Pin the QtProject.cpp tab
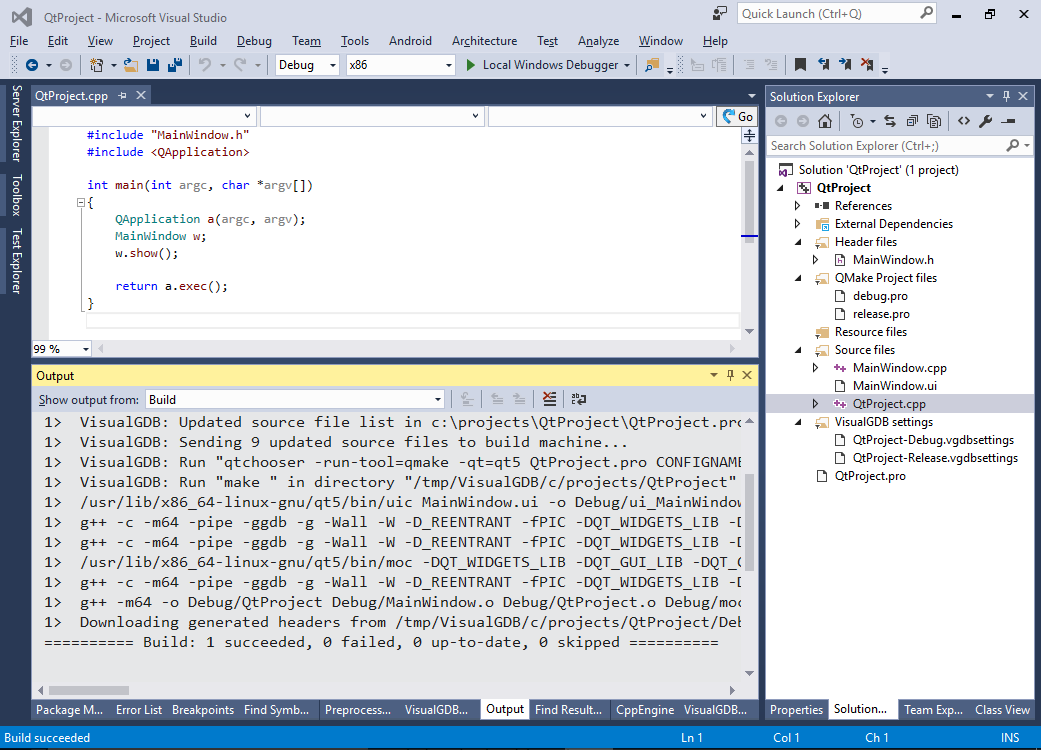 click(x=122, y=96)
